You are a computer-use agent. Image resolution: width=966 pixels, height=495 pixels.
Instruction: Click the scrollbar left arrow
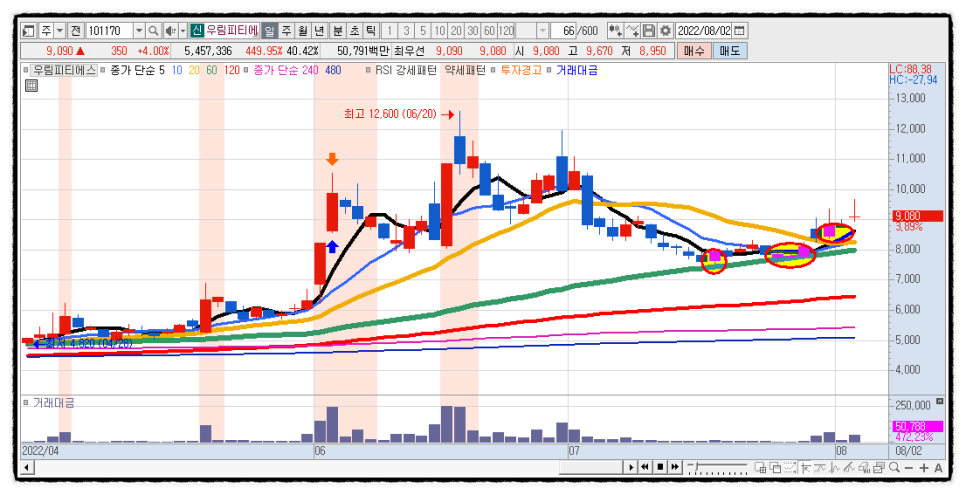(x=26, y=468)
